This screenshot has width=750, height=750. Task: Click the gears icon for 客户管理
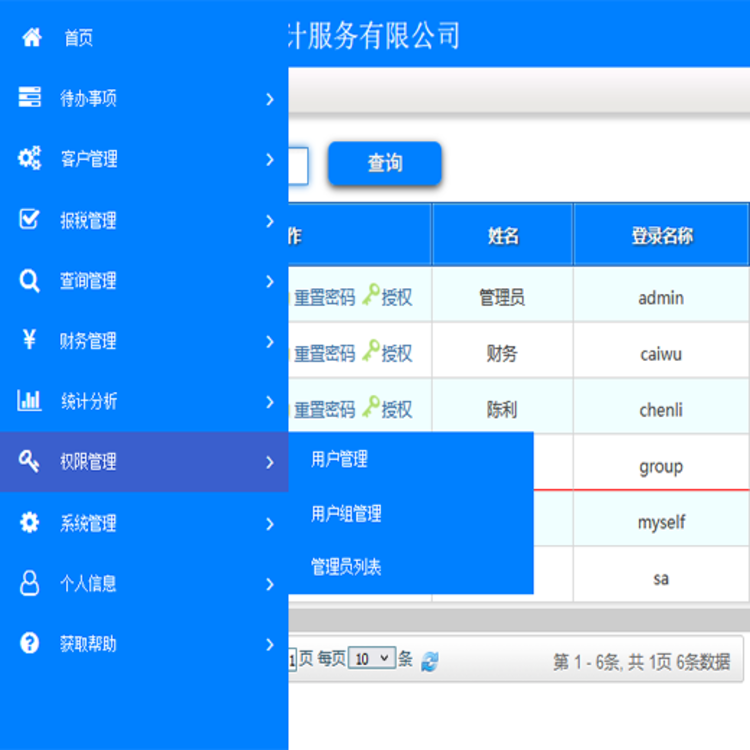click(x=30, y=158)
